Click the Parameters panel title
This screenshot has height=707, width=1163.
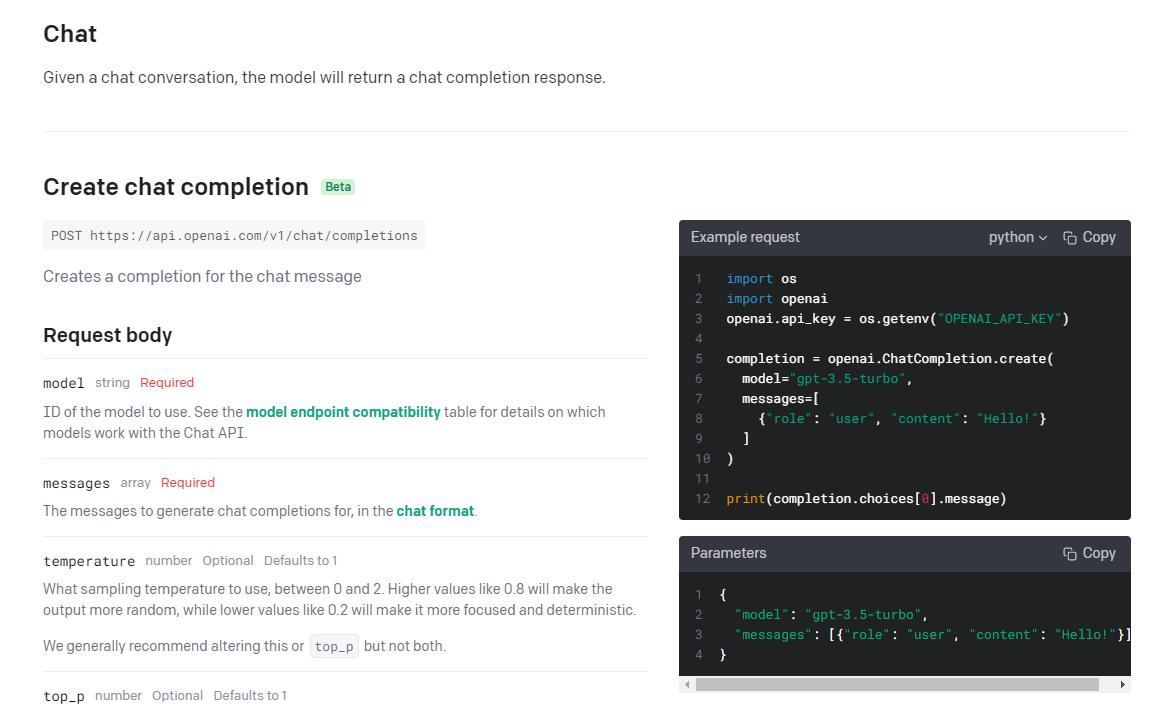coord(728,553)
